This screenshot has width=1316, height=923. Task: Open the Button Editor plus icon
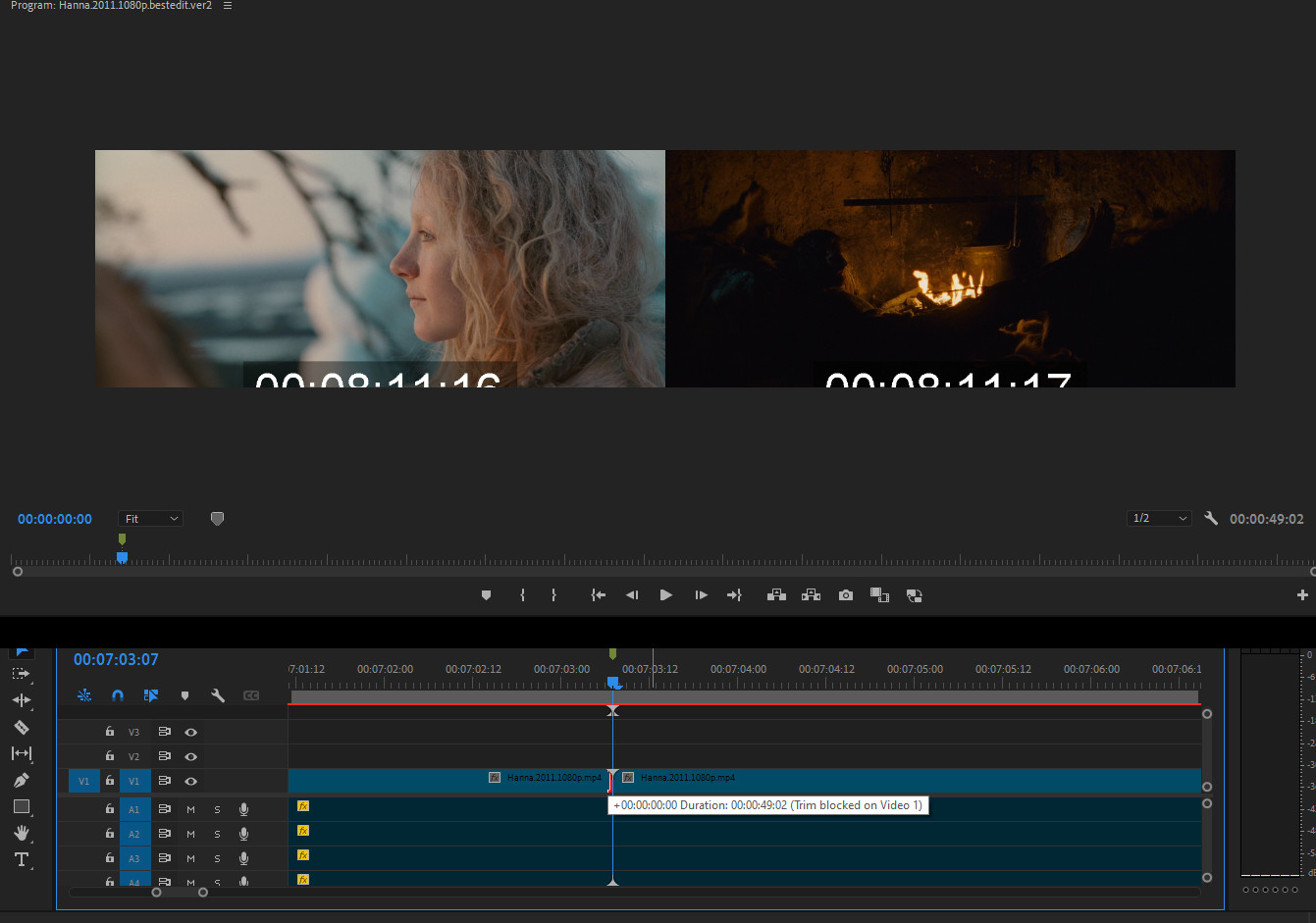[1301, 595]
